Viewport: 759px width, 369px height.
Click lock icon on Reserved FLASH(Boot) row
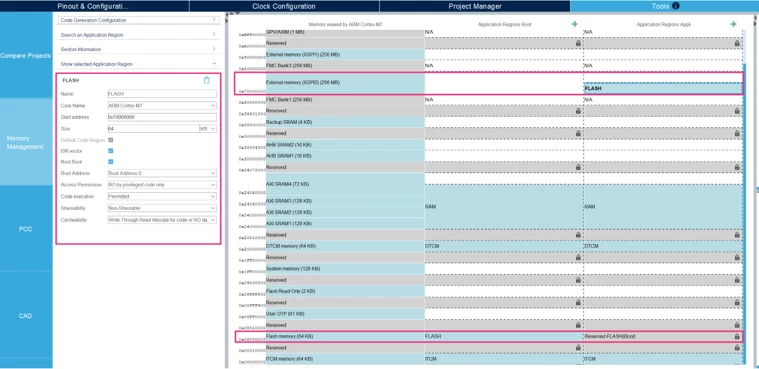(737, 336)
